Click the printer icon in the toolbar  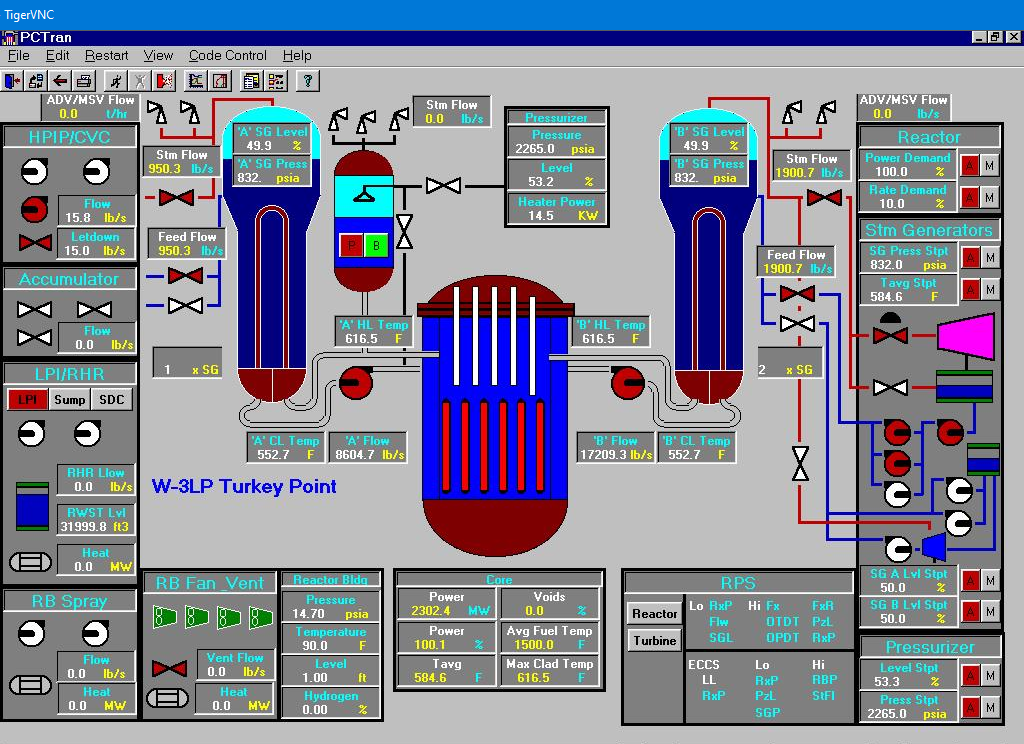pyautogui.click(x=85, y=81)
